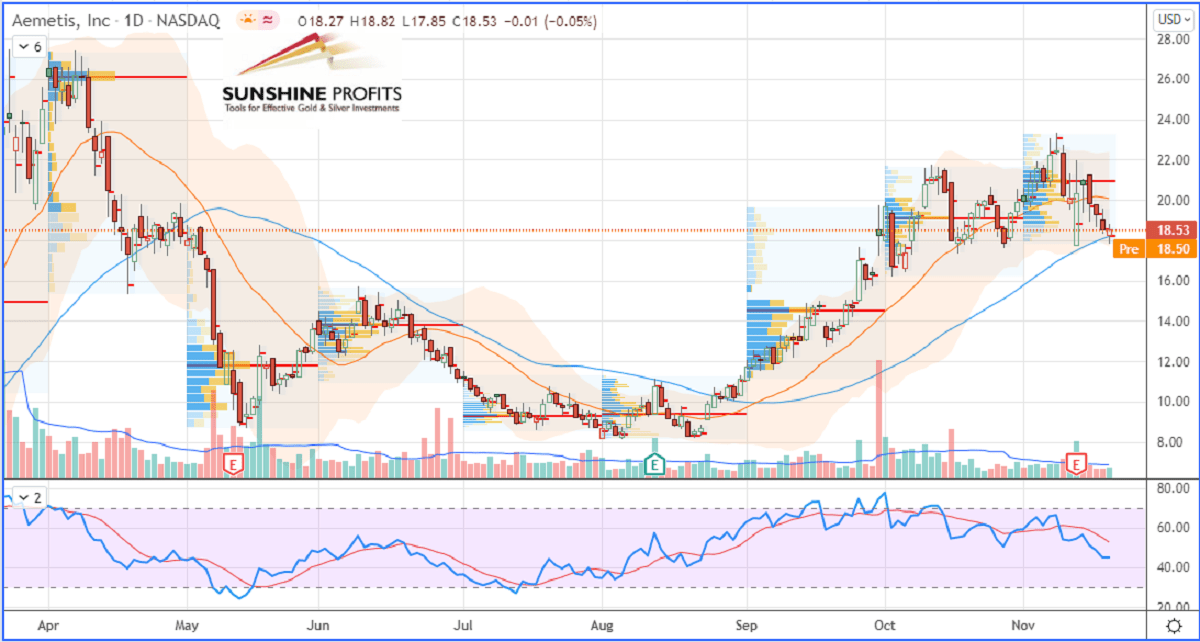1200x642 pixels.
Task: Expand the 6 indicators legend in main pane
Action: tap(26, 46)
